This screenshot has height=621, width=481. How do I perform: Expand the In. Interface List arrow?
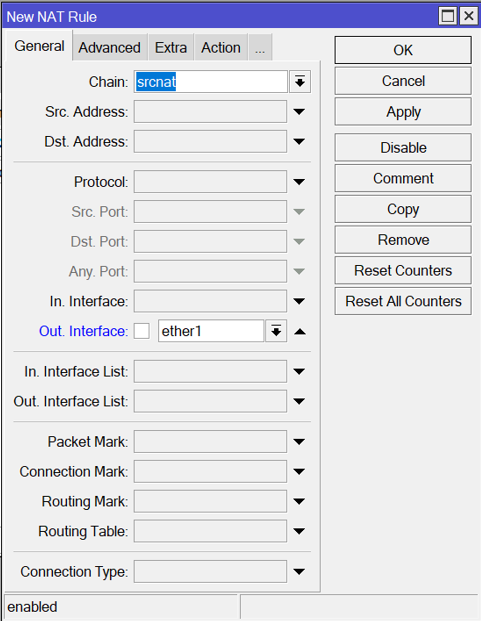coord(299,371)
